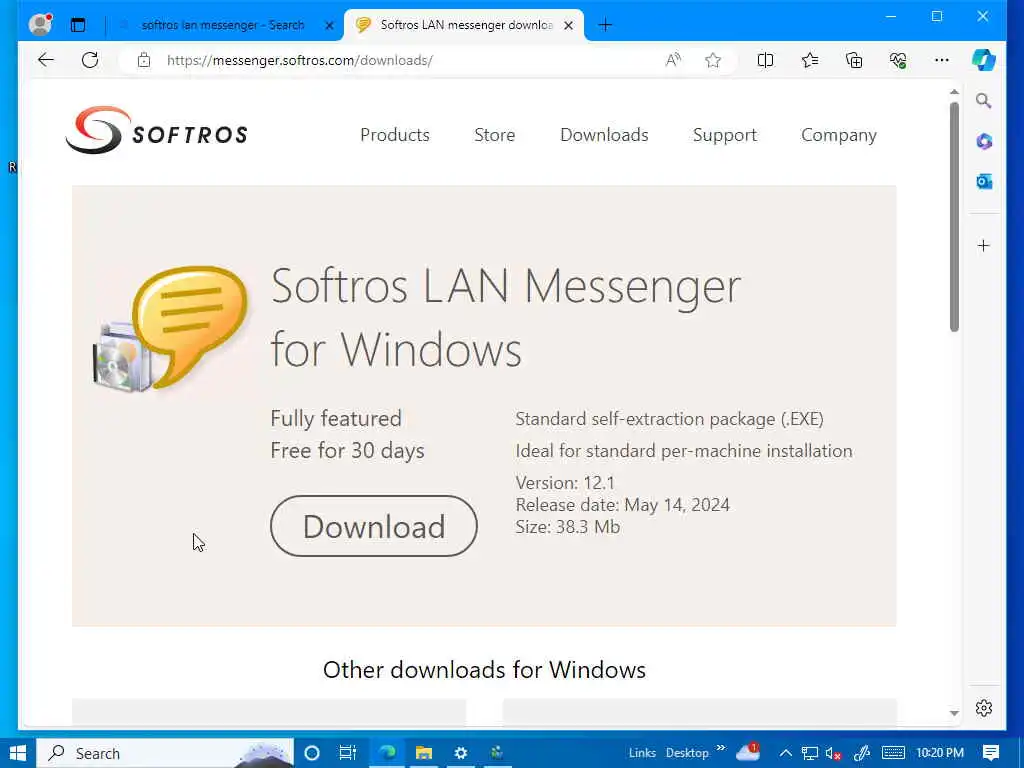
Task: Open a new browser tab
Action: click(x=605, y=25)
